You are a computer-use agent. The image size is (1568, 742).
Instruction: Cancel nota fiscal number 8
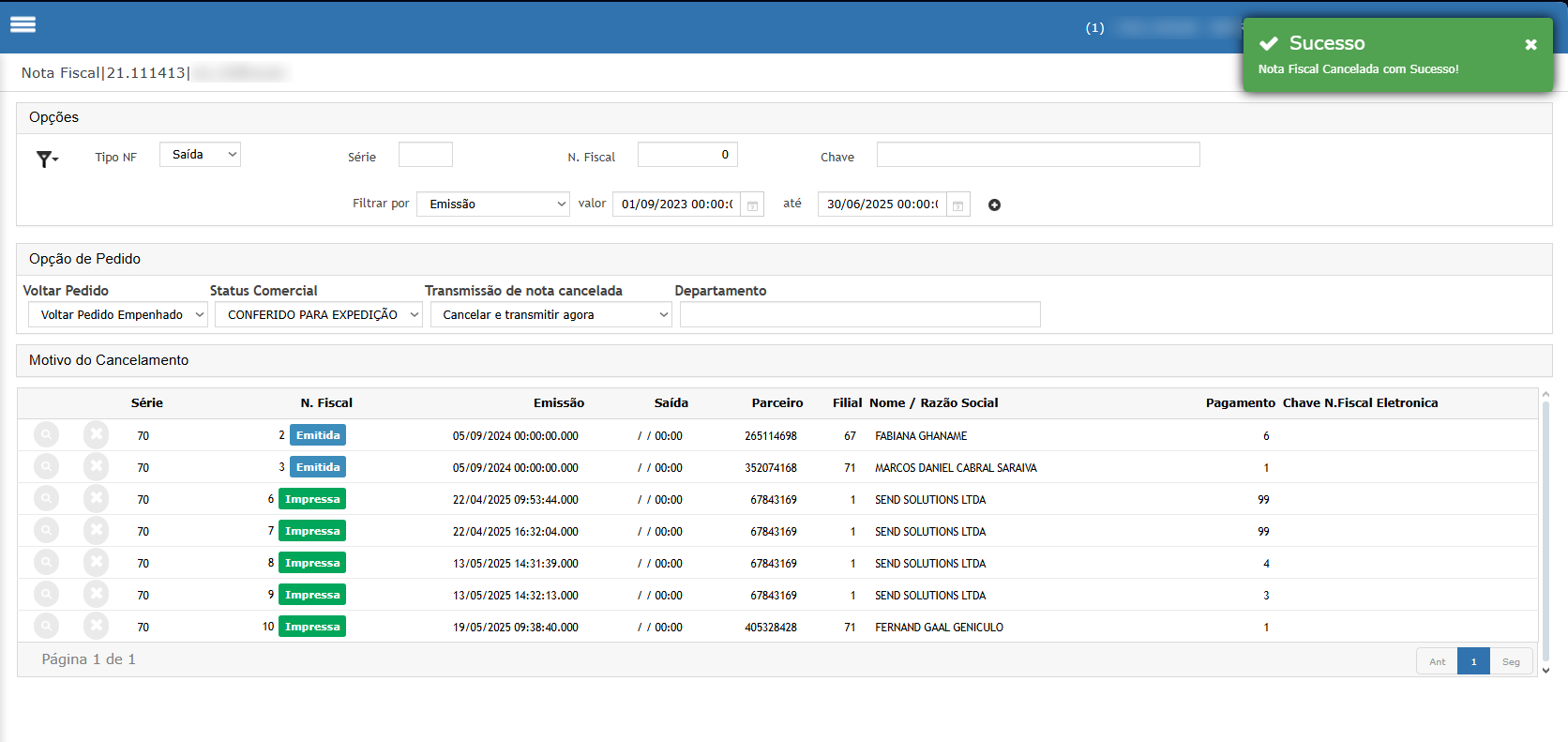point(96,562)
